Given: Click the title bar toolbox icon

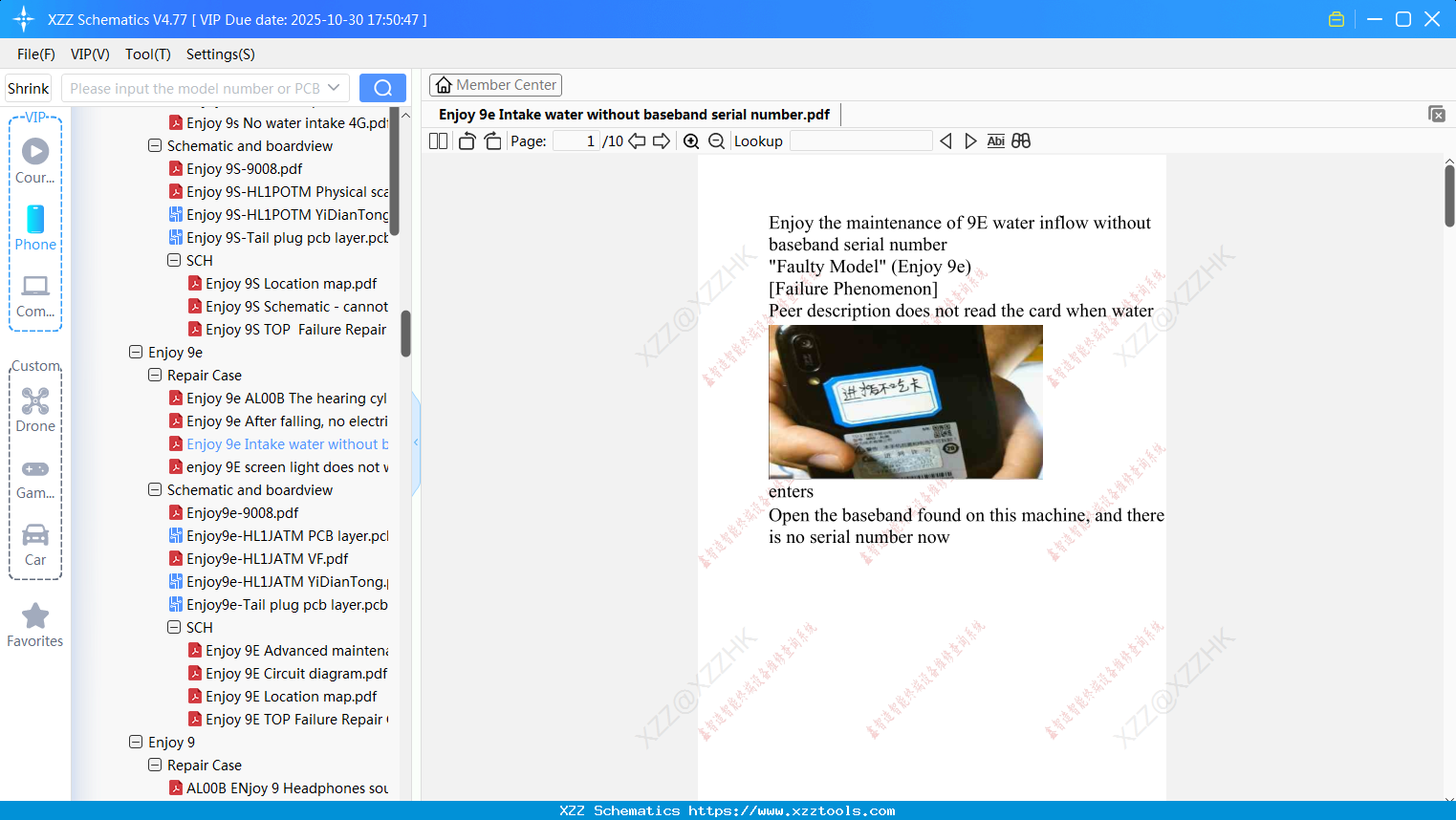Looking at the screenshot, I should click(x=1336, y=19).
